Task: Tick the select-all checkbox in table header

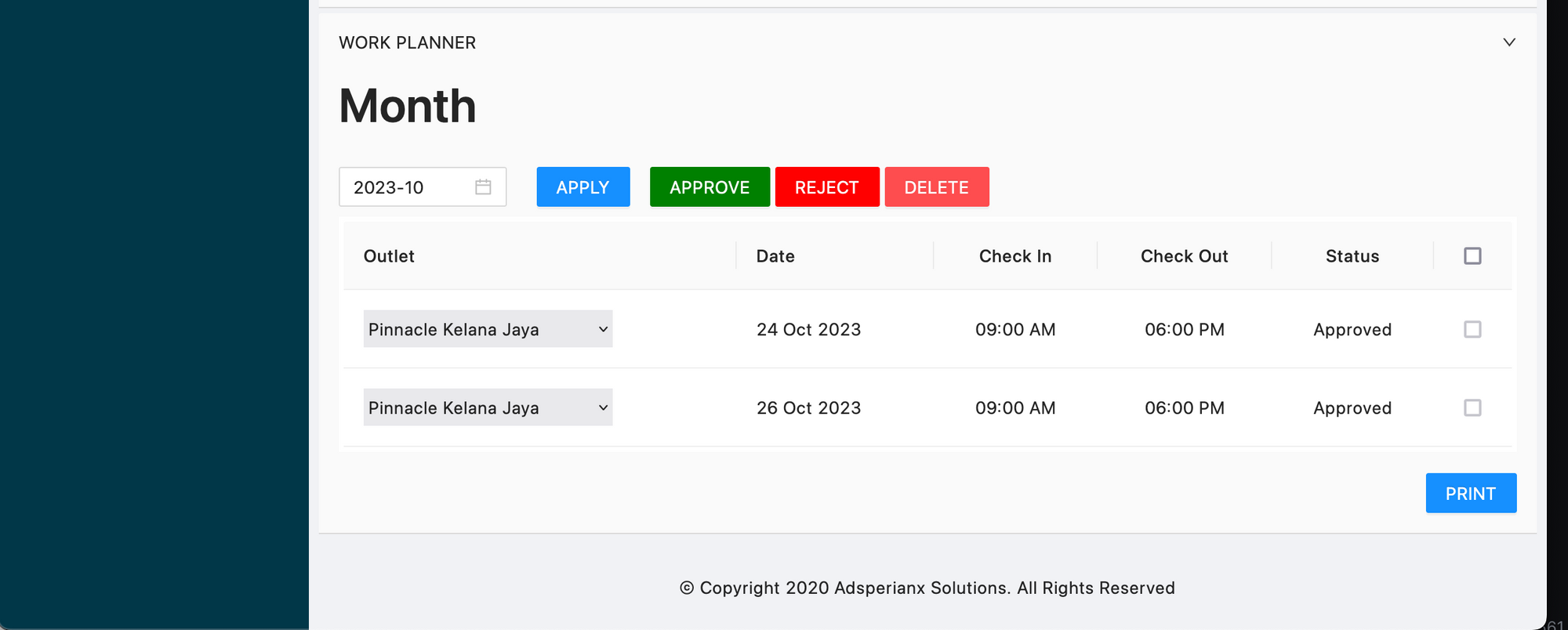Action: 1472,256
